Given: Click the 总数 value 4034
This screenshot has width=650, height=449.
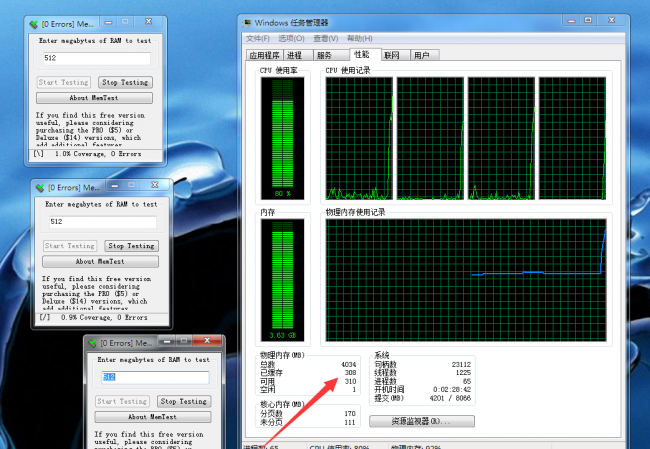Looking at the screenshot, I should [x=348, y=364].
